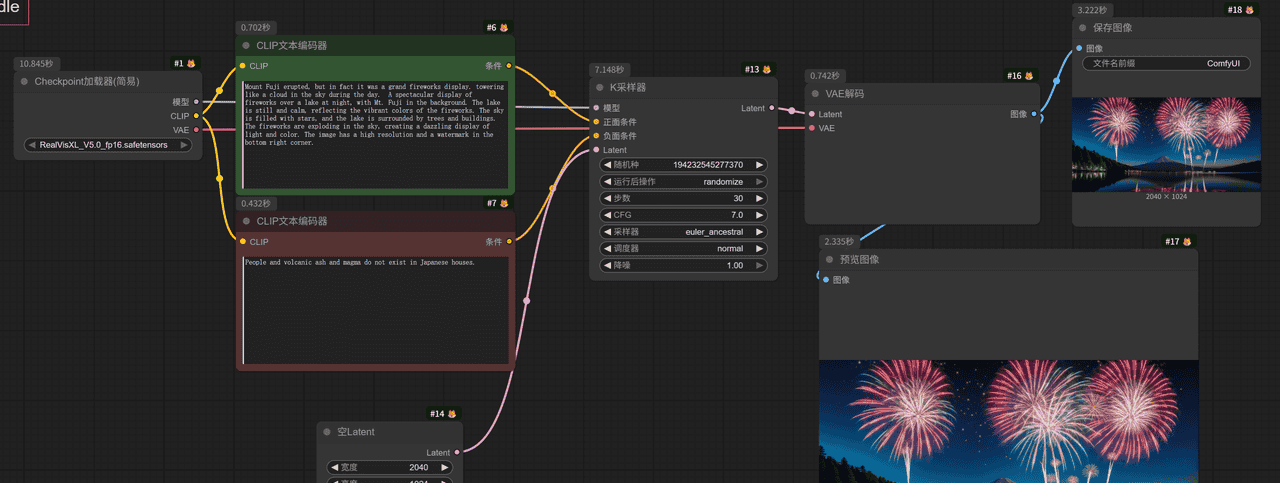
Task: Click the fox badge icon on node #1
Action: 191,64
